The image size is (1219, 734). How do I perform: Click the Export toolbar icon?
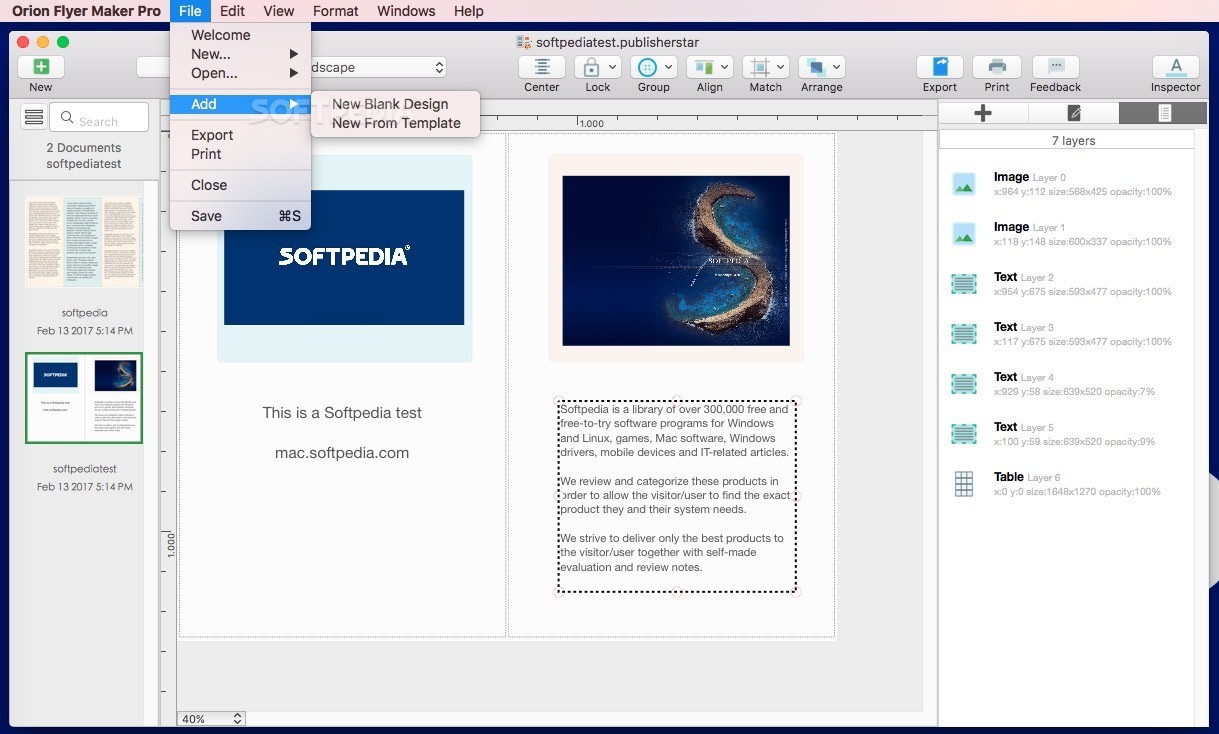tap(940, 67)
